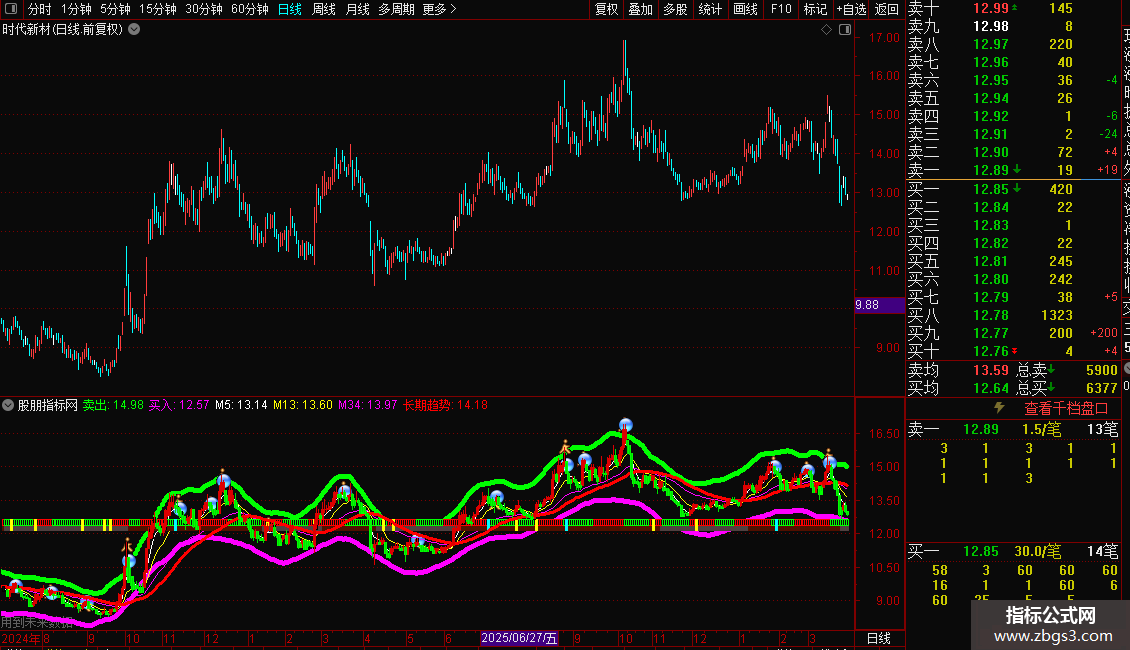Open the dropdown next to 时代新材 title
This screenshot has width=1130, height=650.
(x=134, y=30)
